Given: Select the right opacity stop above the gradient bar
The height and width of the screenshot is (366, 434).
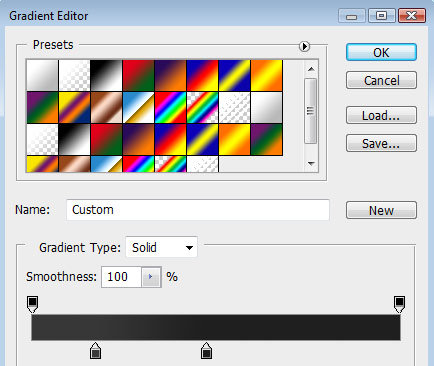Looking at the screenshot, I should (399, 304).
